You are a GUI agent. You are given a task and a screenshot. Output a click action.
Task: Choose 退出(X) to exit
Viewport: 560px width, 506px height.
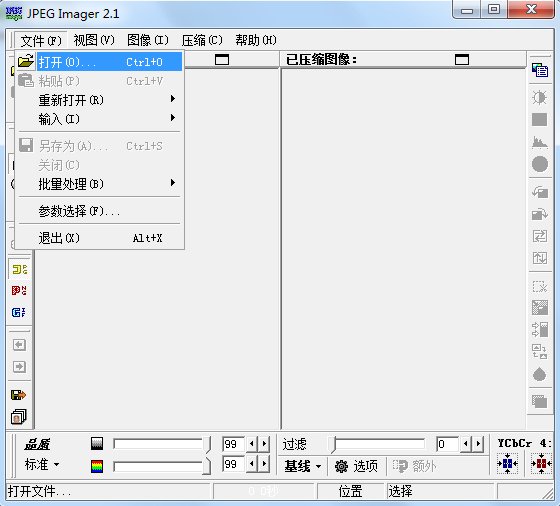pos(100,238)
